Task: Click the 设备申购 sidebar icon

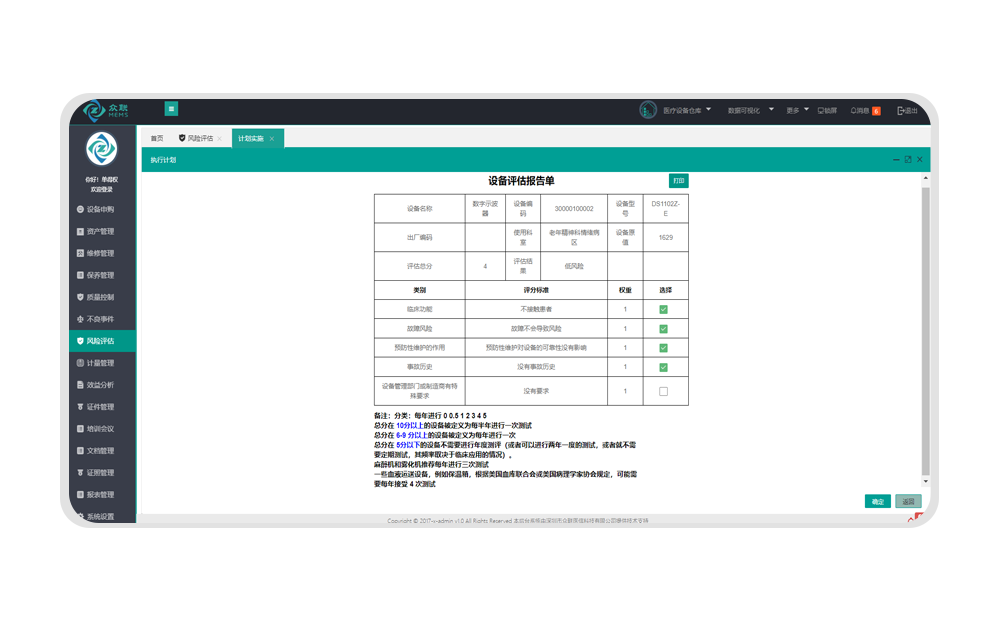Action: 80,210
